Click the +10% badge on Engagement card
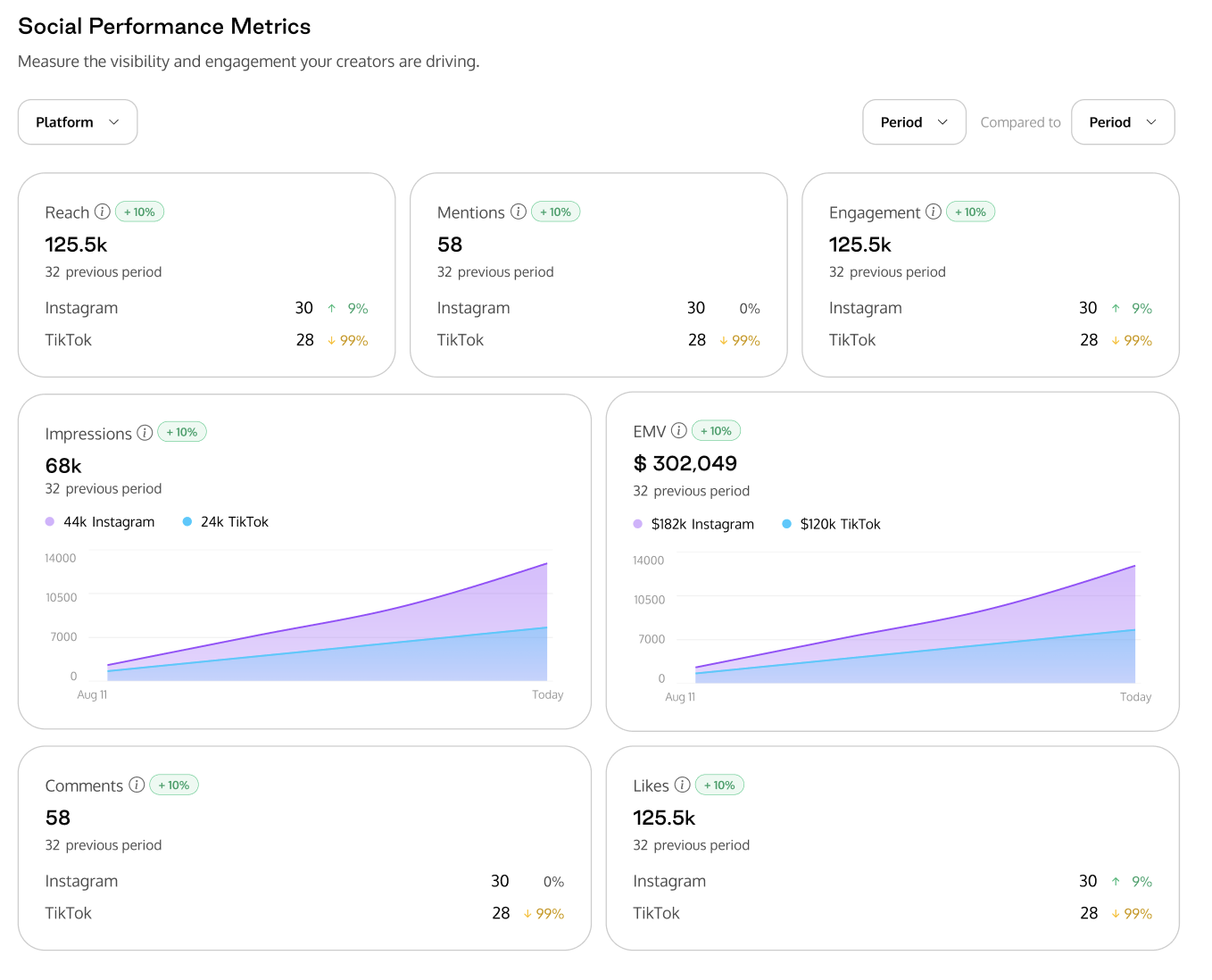Viewport: 1212px width, 980px height. coord(971,212)
